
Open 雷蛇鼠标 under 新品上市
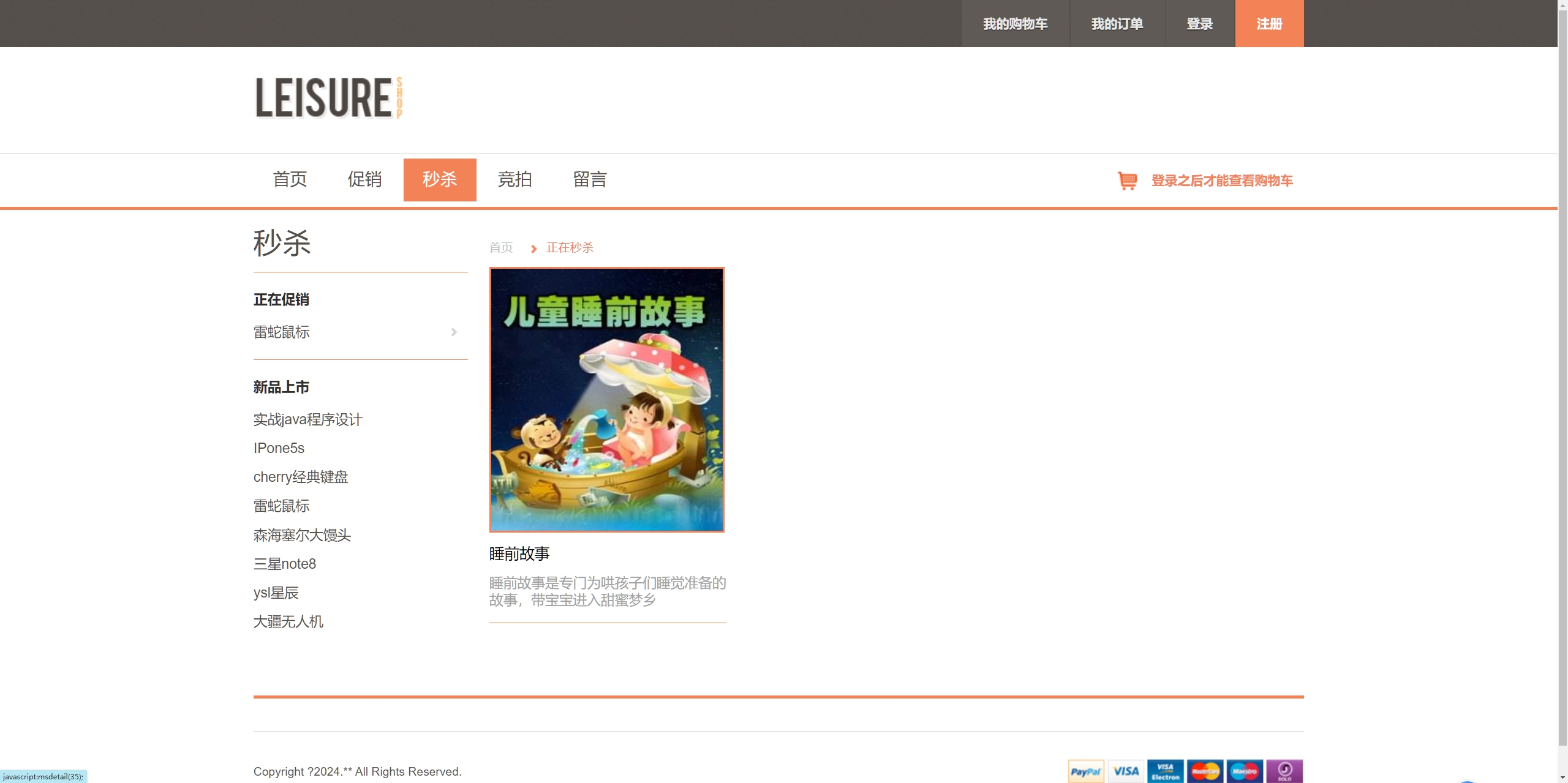click(x=282, y=506)
